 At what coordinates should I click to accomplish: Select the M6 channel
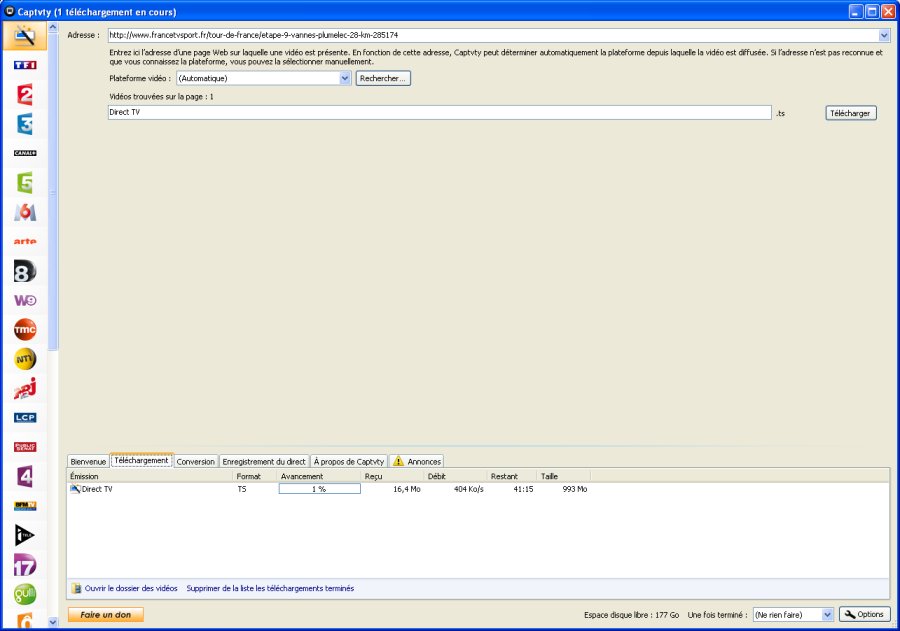(25, 212)
